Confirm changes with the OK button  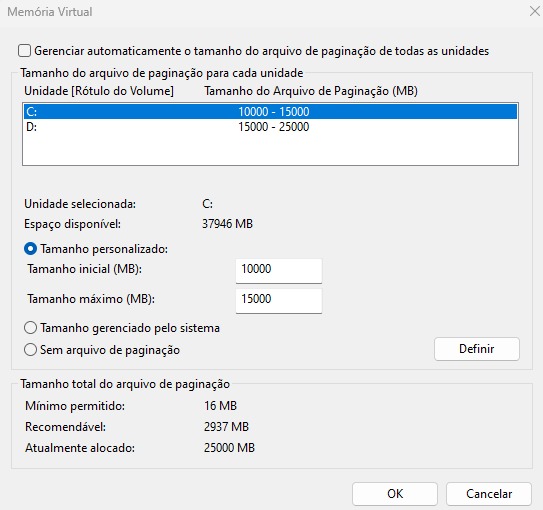click(x=395, y=494)
